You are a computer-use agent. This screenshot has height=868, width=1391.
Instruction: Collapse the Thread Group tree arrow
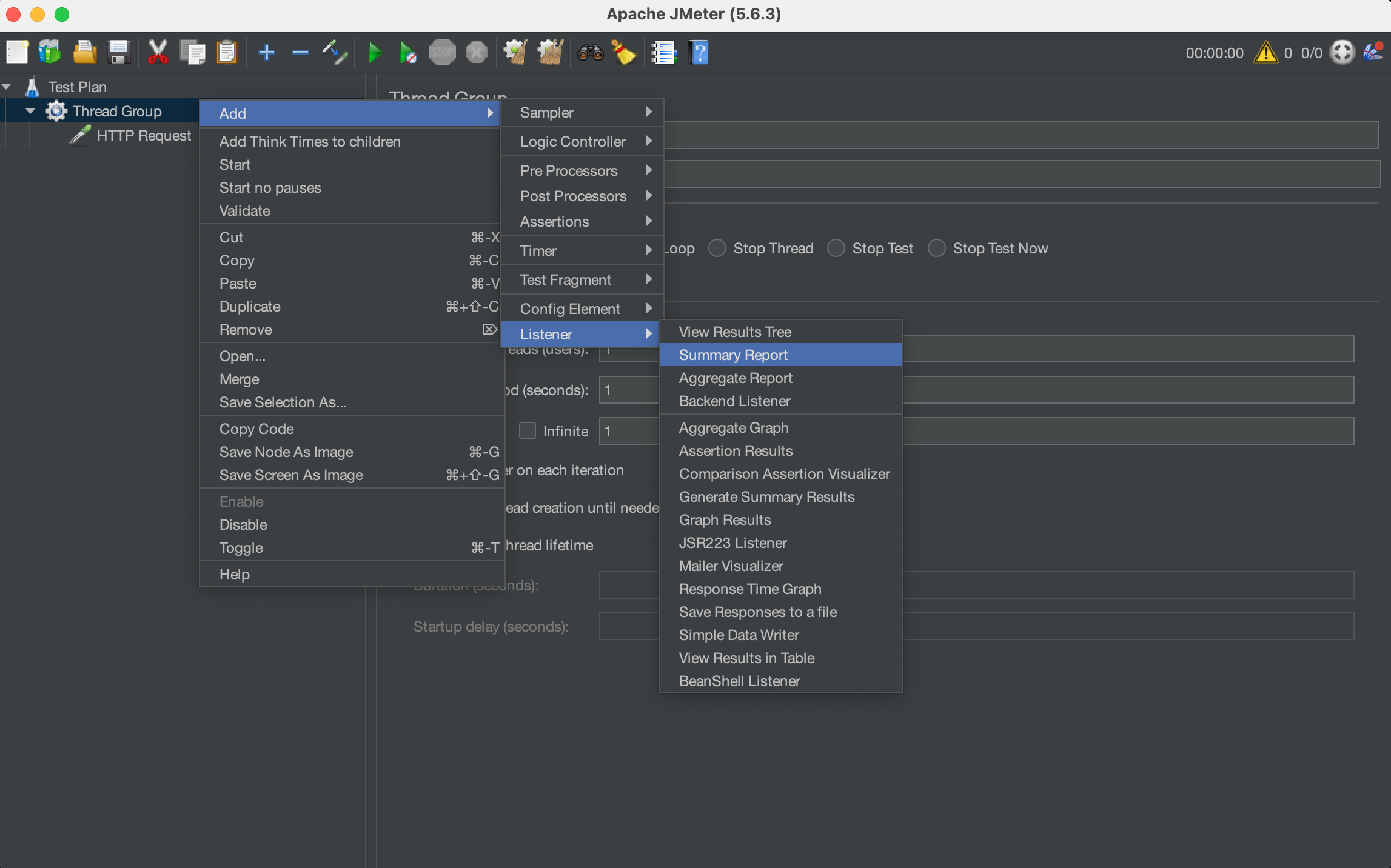[x=30, y=111]
